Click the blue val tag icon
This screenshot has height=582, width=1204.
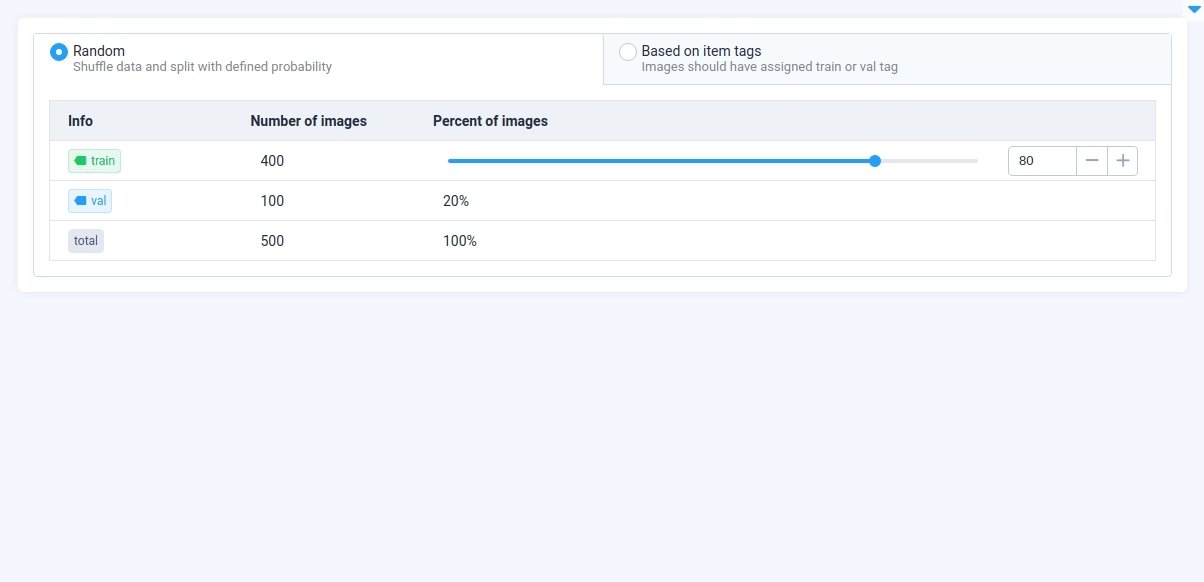(81, 200)
